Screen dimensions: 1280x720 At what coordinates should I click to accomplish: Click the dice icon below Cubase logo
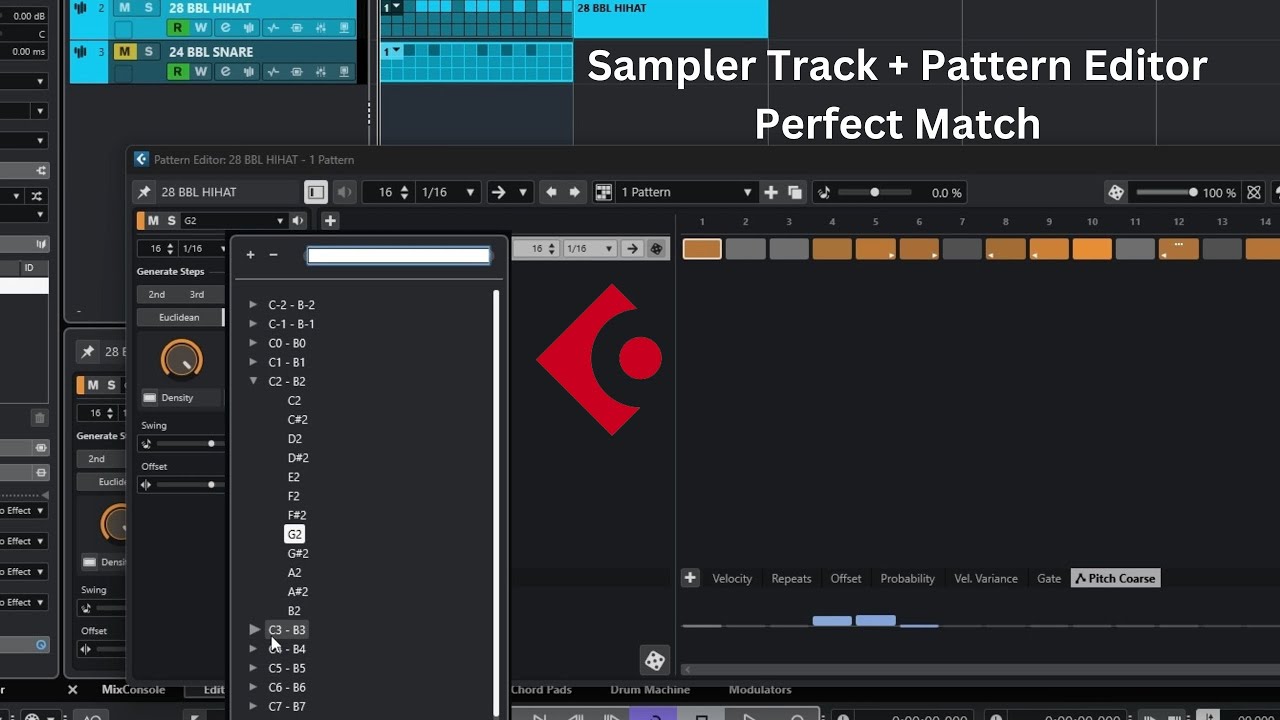(654, 660)
